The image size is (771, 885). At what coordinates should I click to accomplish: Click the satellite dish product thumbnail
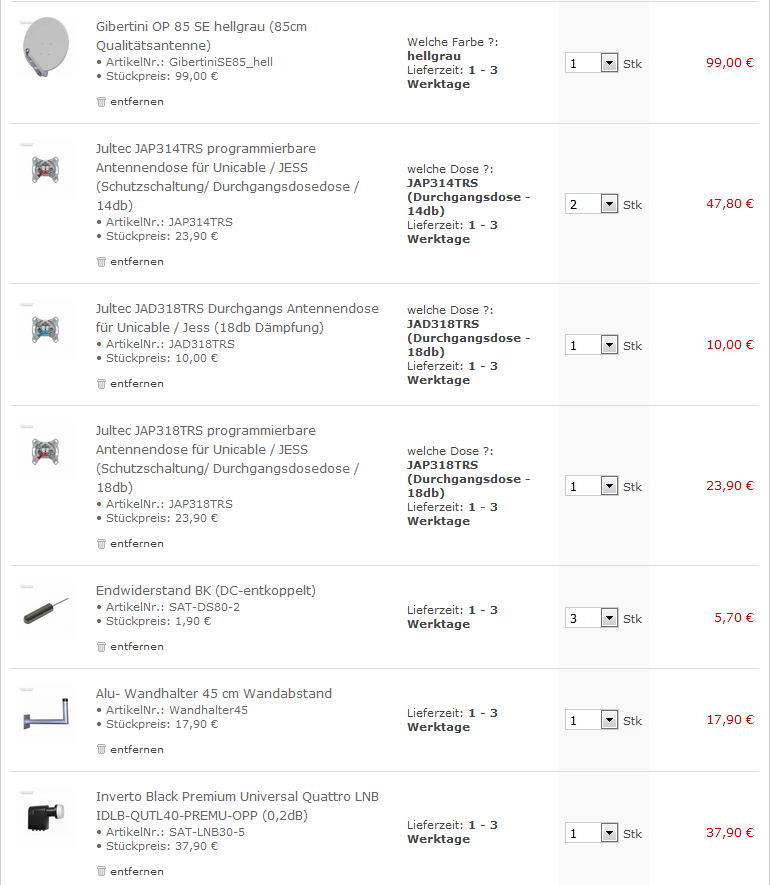pos(46,47)
